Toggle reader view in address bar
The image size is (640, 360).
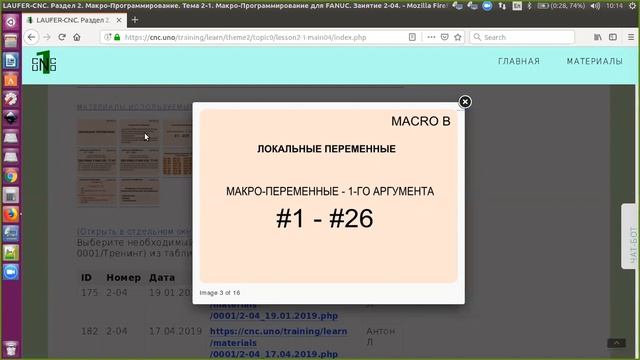412,37
